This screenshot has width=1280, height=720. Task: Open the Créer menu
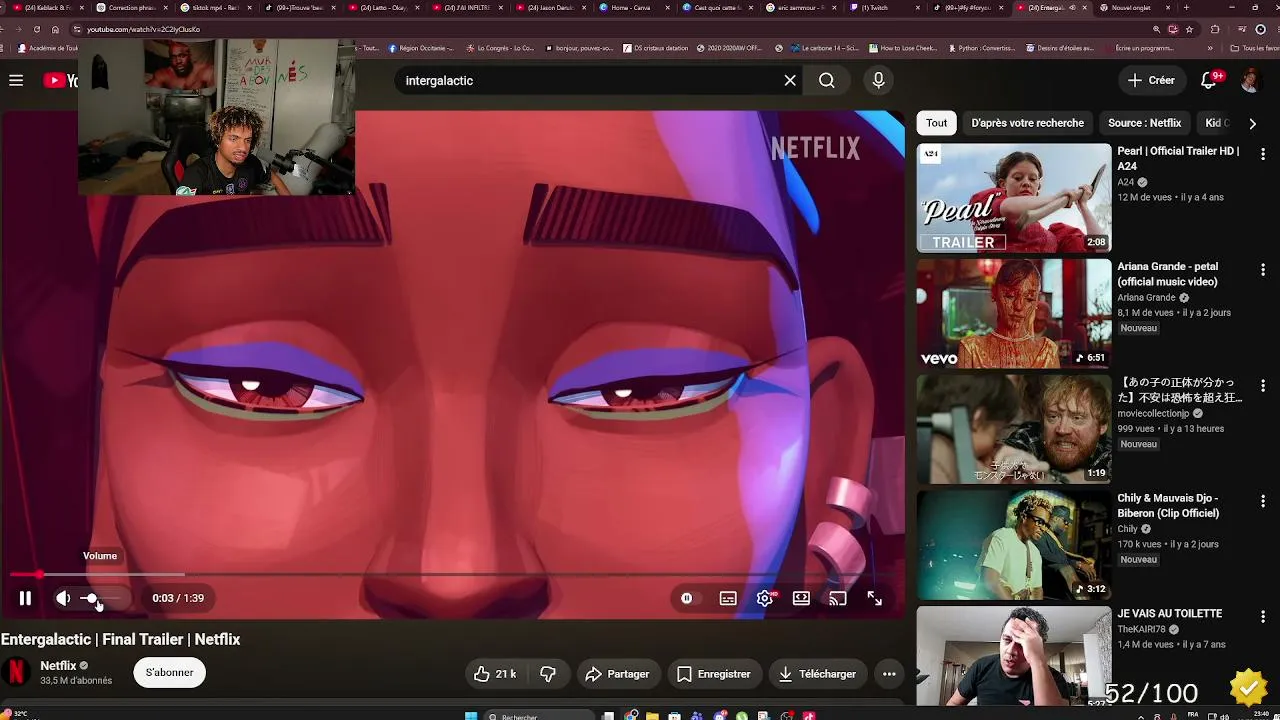tap(1151, 80)
